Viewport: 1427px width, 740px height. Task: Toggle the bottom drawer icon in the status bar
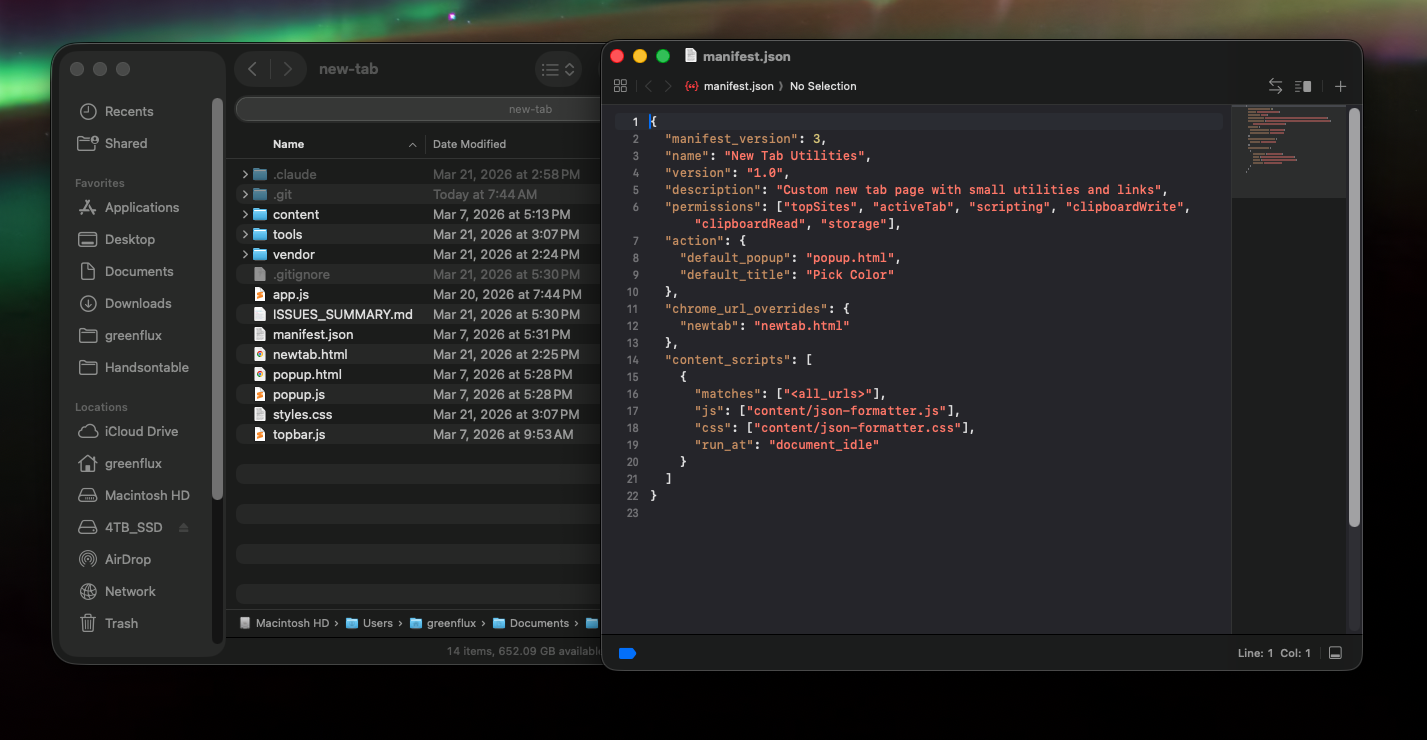pos(1335,653)
